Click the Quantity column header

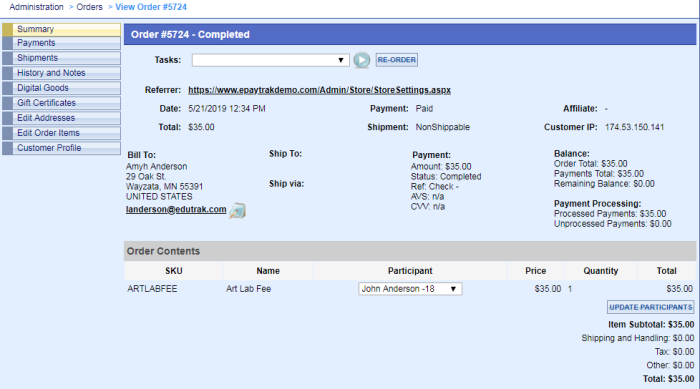click(601, 271)
